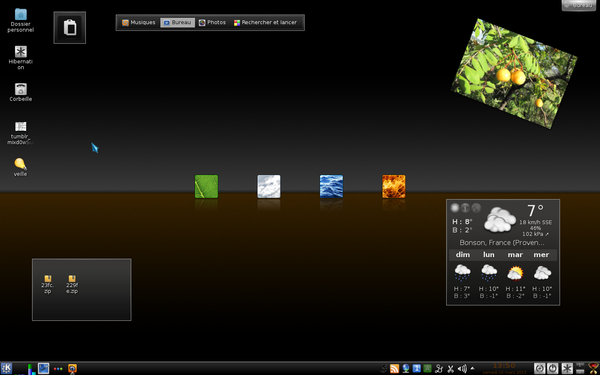
Task: Click the green tray icon
Action: pos(428,369)
